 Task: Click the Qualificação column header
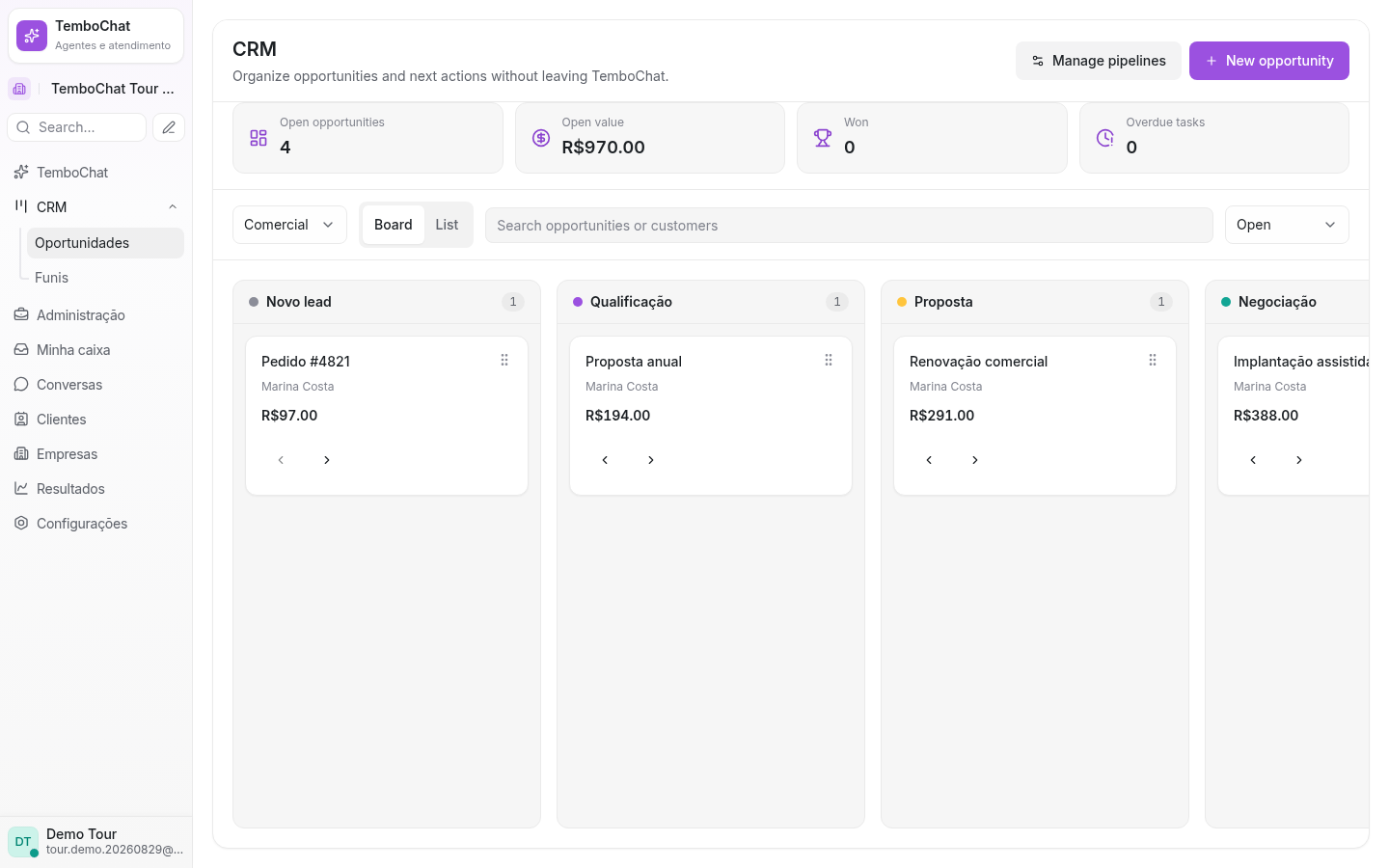[711, 302]
